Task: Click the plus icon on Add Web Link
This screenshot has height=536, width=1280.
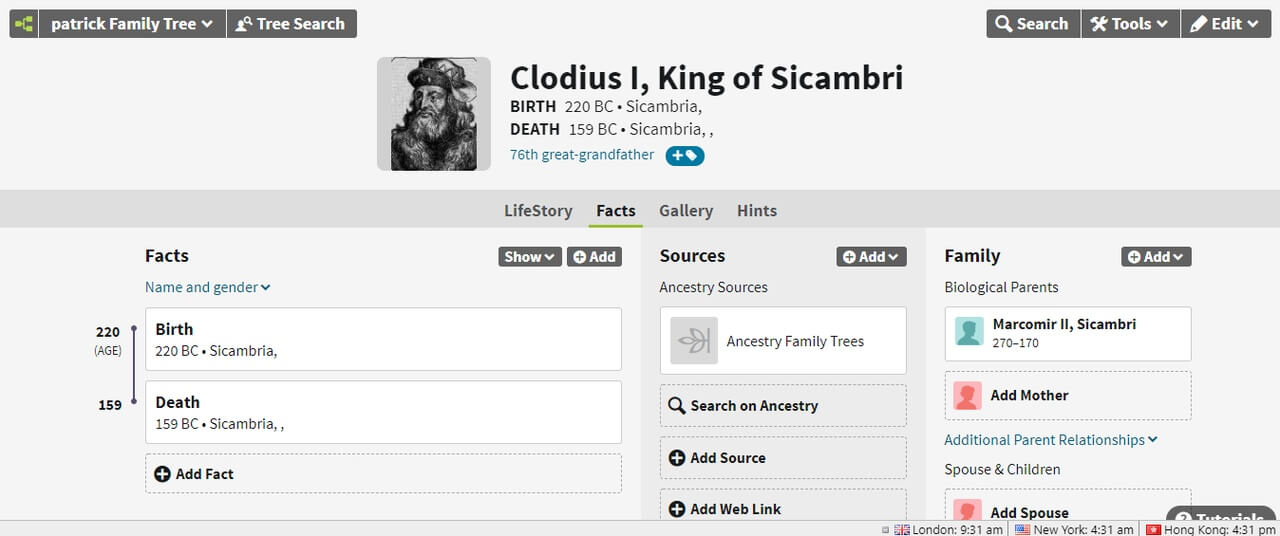Action: coord(677,509)
